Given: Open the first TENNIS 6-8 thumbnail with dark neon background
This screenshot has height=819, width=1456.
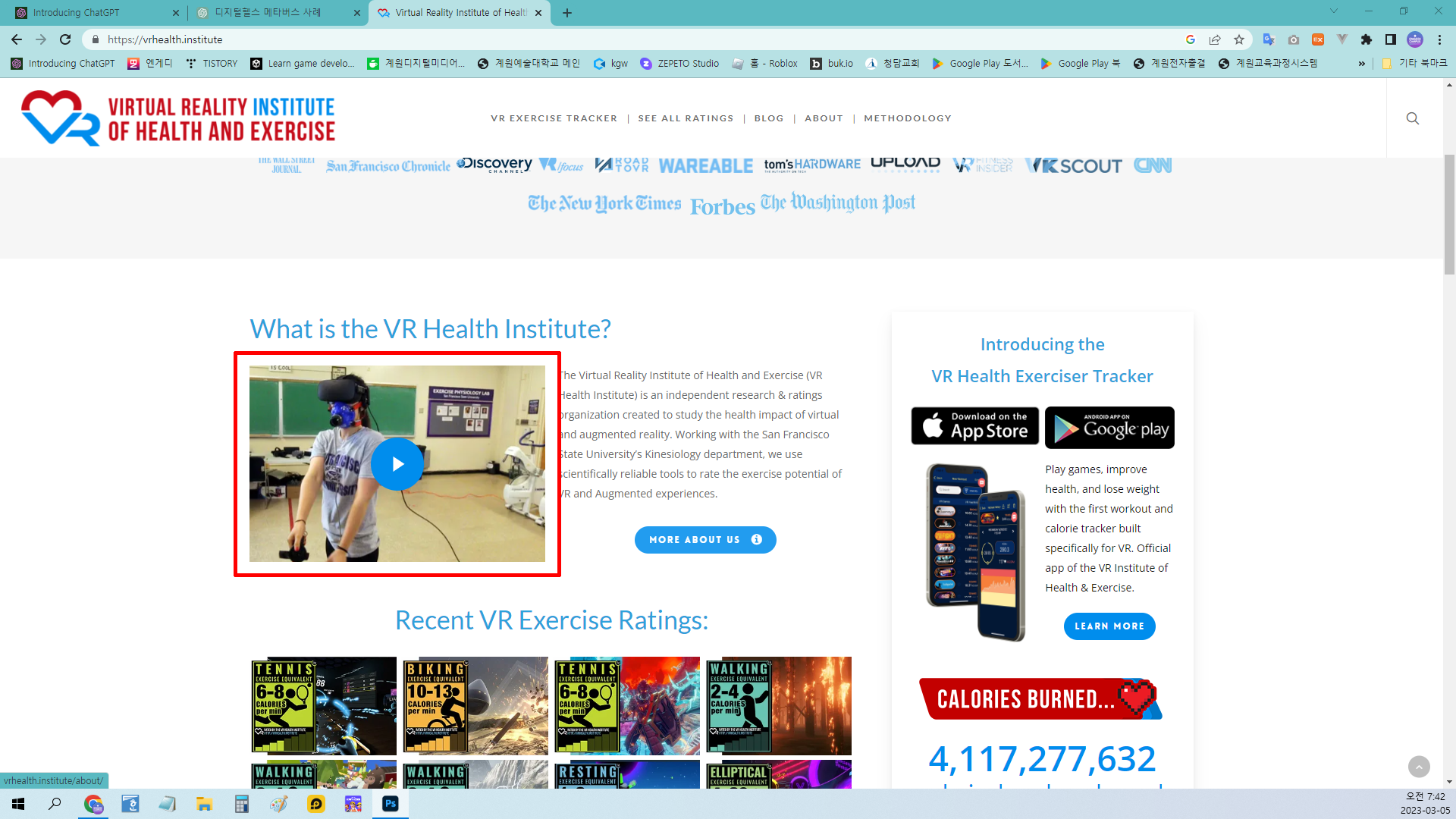Looking at the screenshot, I should pos(323,706).
